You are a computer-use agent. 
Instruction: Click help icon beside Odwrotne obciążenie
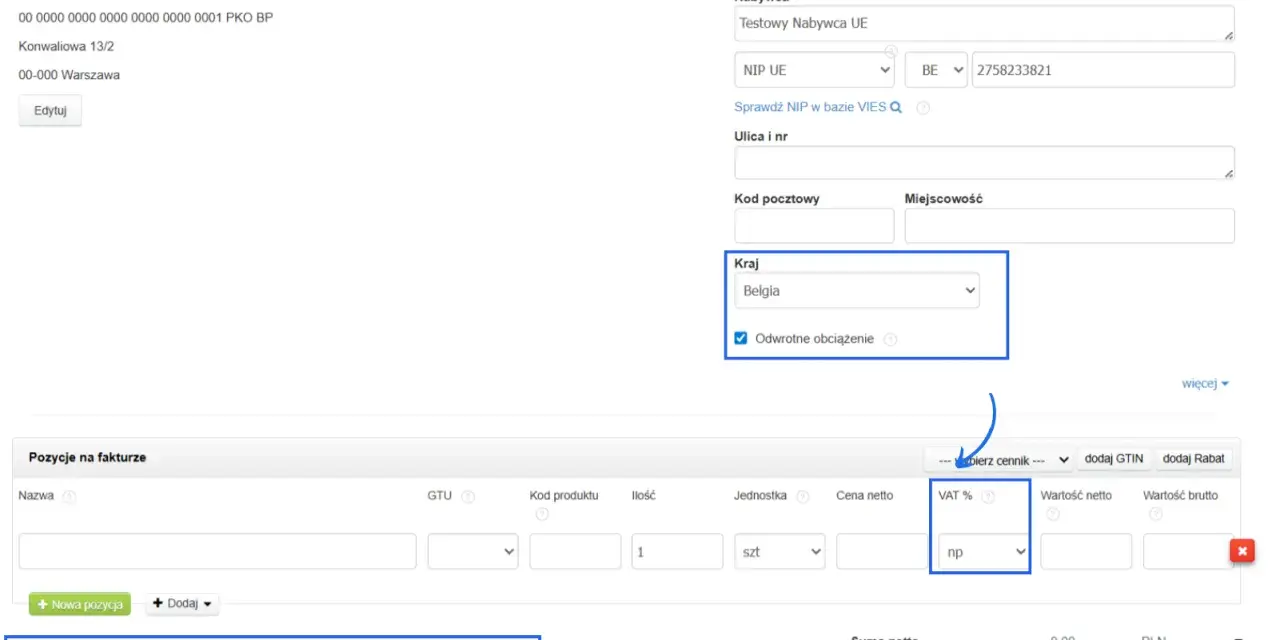click(x=890, y=339)
